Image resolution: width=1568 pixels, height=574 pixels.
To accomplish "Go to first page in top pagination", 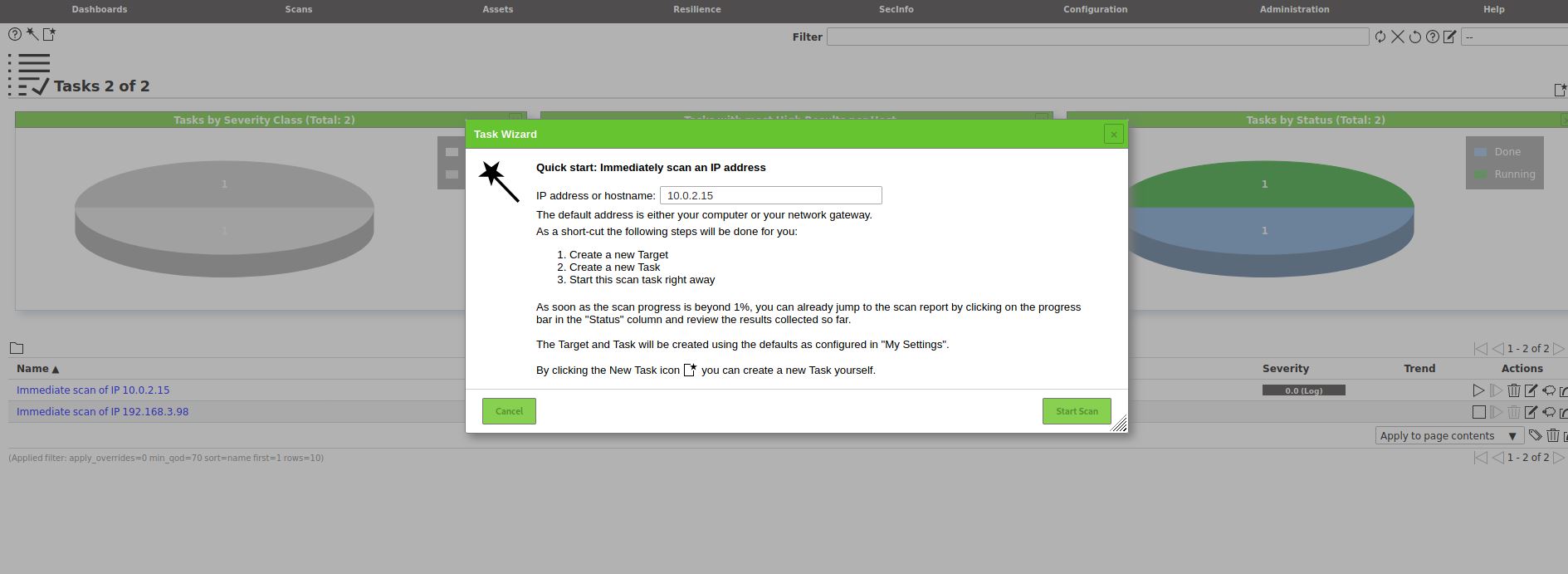I will pyautogui.click(x=1480, y=349).
